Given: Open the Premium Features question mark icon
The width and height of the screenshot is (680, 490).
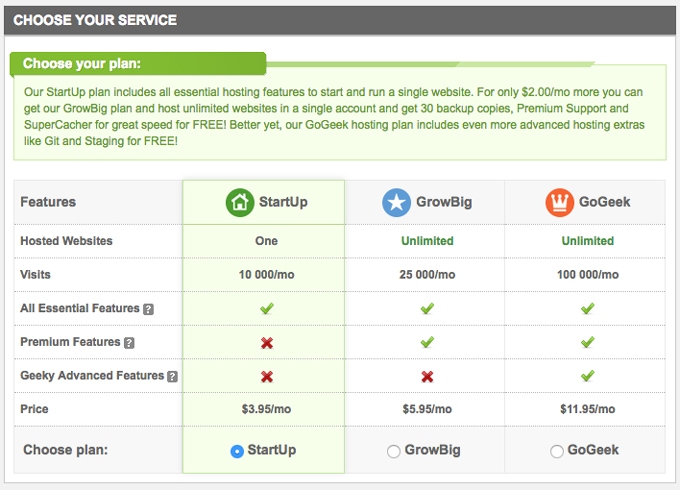Looking at the screenshot, I should point(129,343).
